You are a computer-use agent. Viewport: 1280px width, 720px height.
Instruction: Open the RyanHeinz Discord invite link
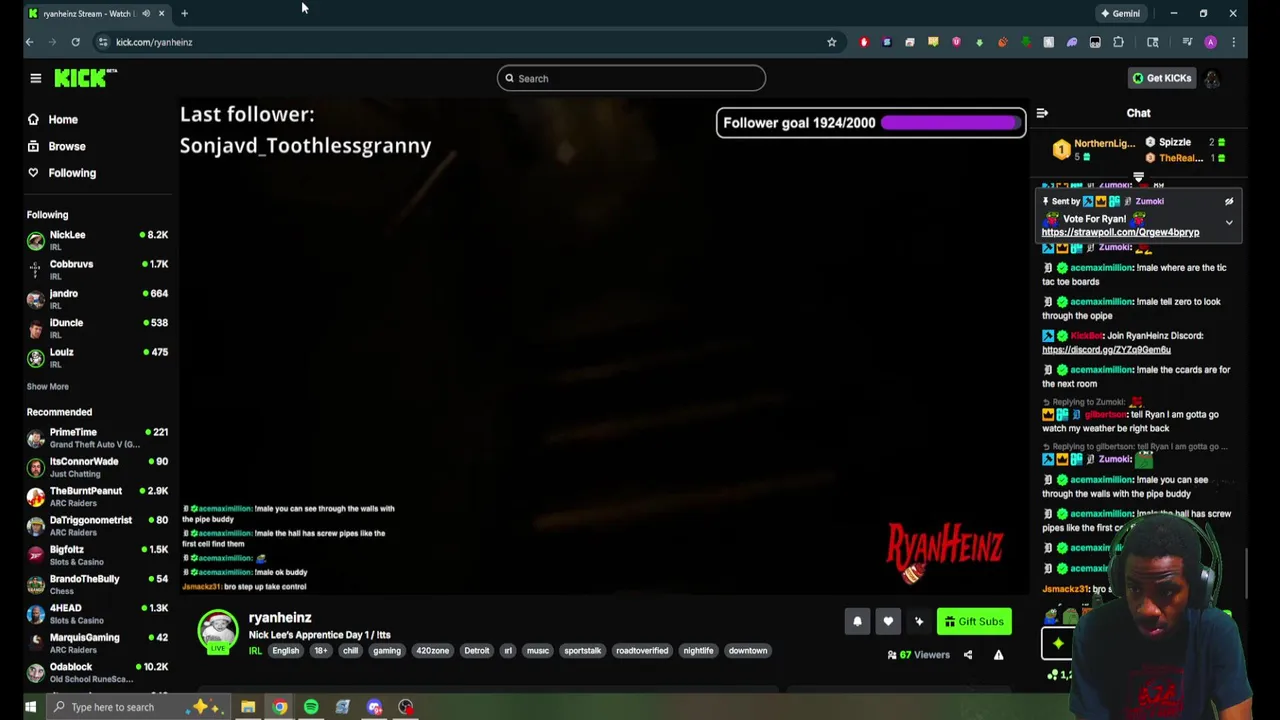pyautogui.click(x=1106, y=350)
